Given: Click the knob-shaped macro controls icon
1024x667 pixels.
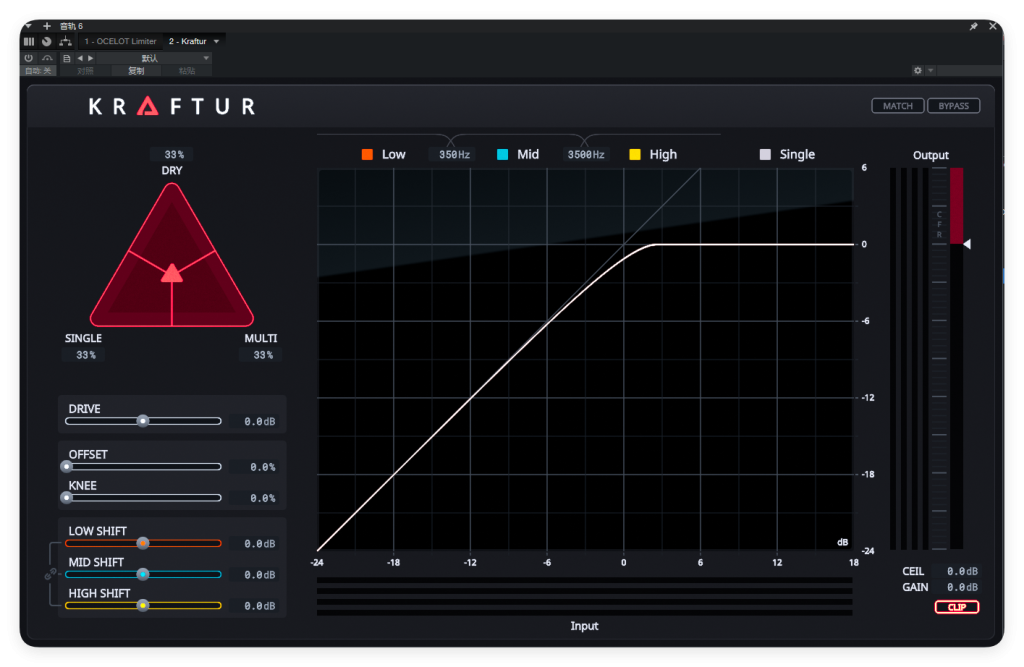Looking at the screenshot, I should 46,41.
